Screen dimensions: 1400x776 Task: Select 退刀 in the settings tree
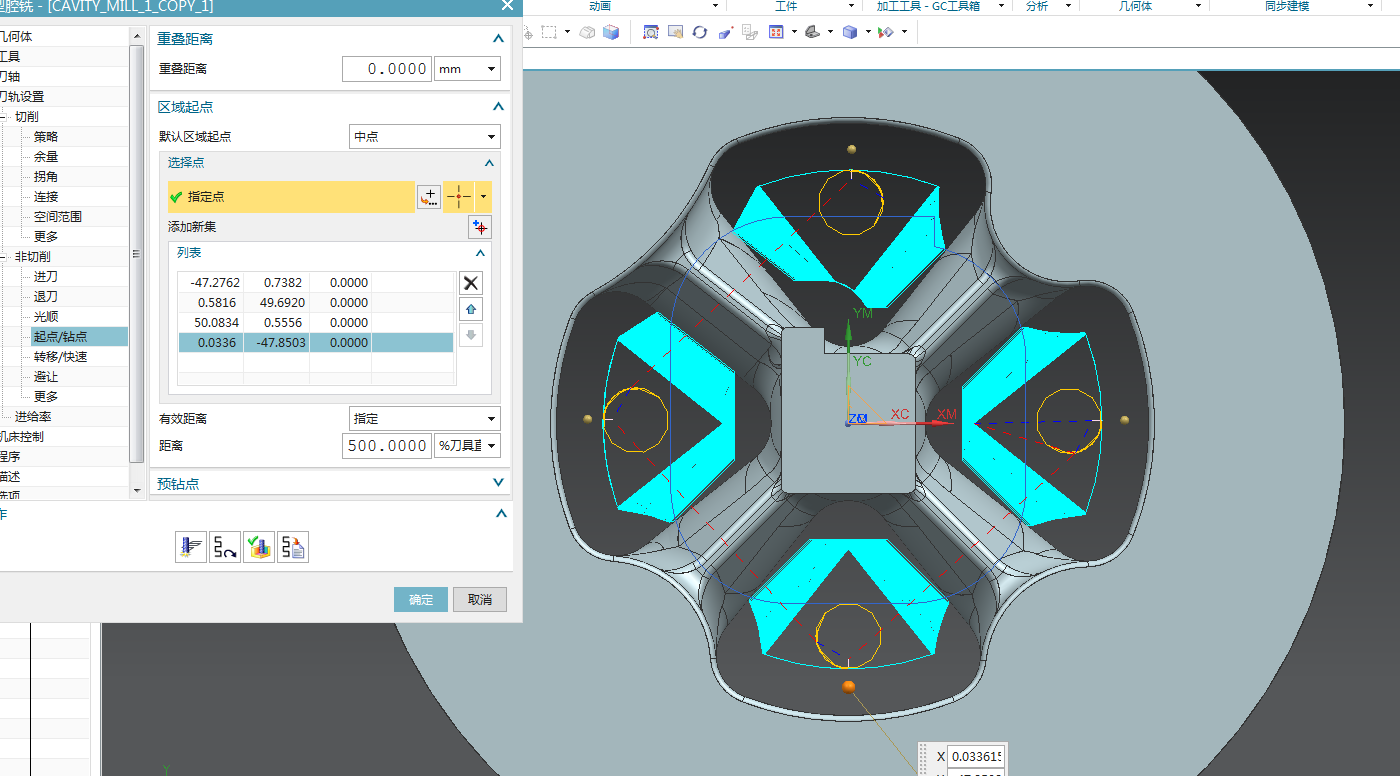46,297
